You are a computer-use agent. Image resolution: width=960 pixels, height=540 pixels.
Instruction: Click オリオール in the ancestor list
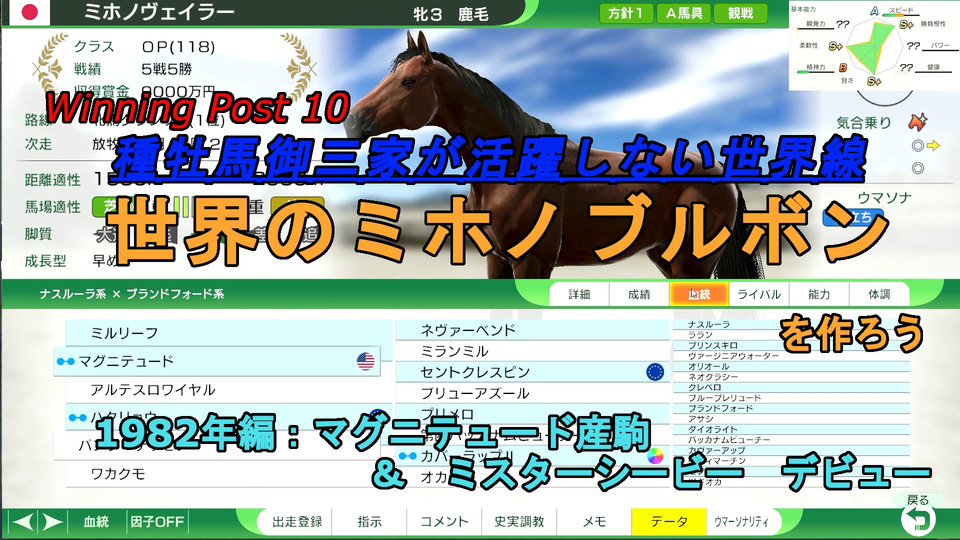[x=708, y=366]
